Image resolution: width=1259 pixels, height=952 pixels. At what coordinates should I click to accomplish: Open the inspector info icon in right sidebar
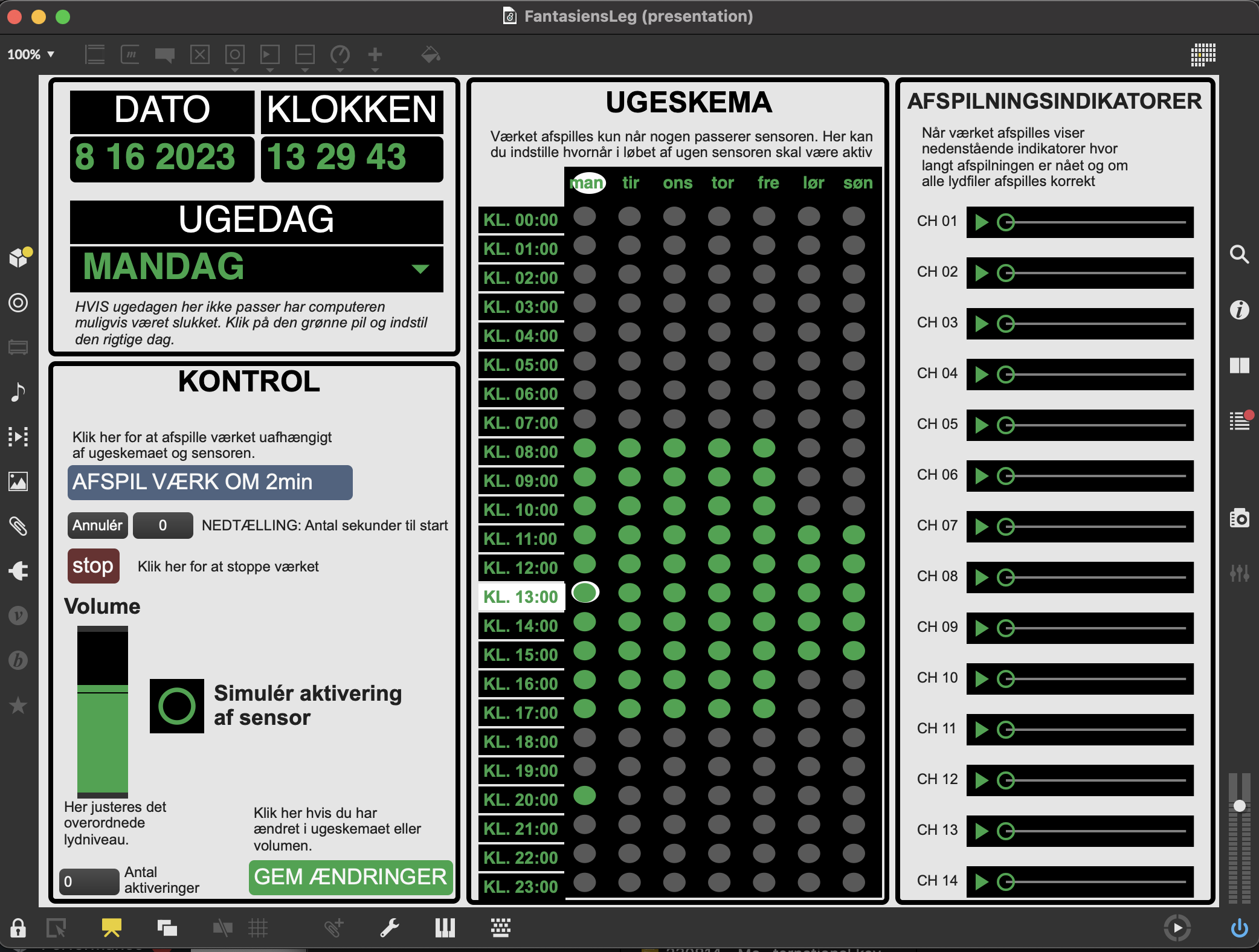point(1239,310)
